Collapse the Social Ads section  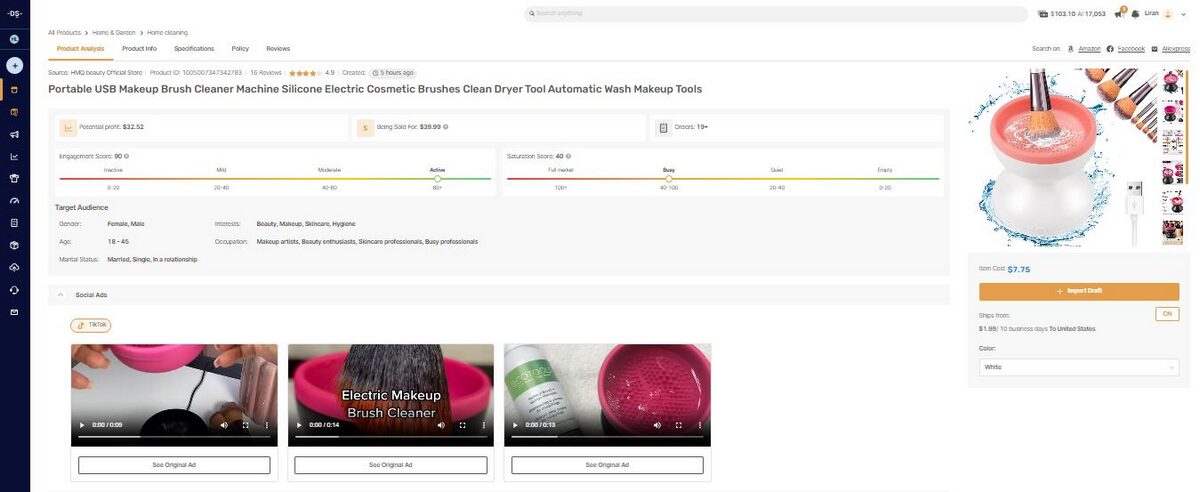[60, 295]
